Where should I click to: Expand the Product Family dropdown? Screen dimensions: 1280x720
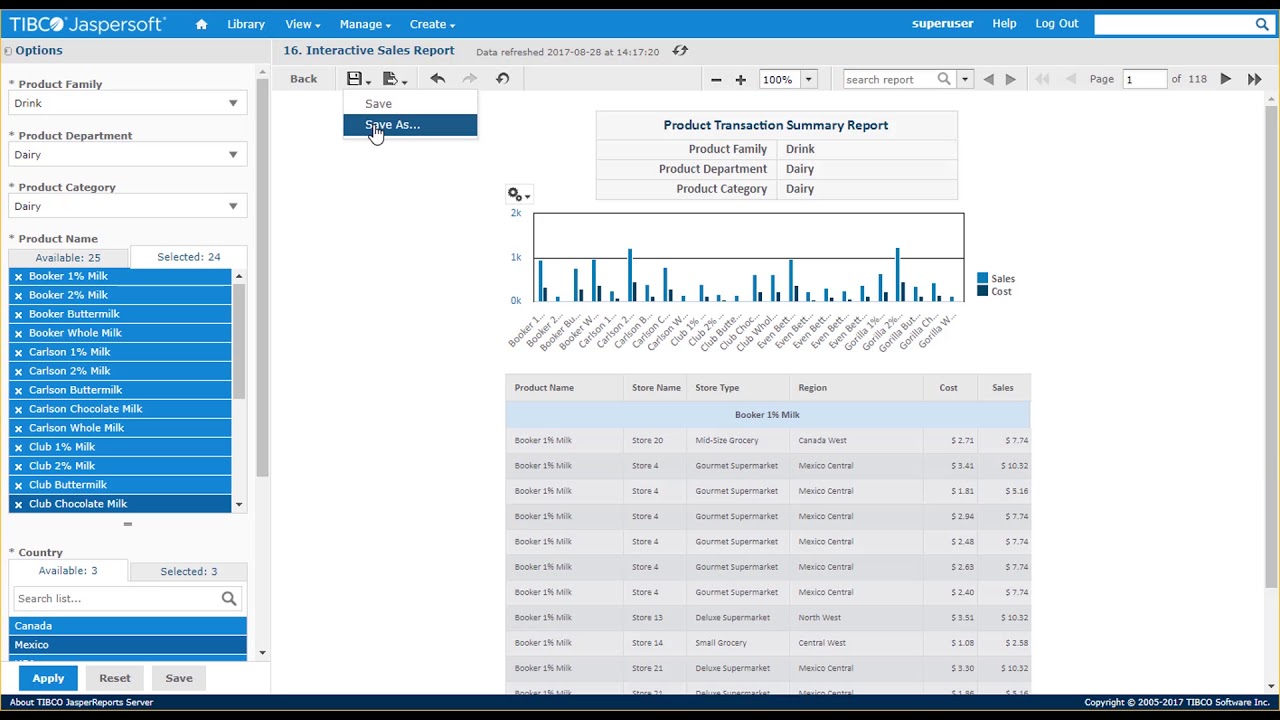tap(232, 103)
